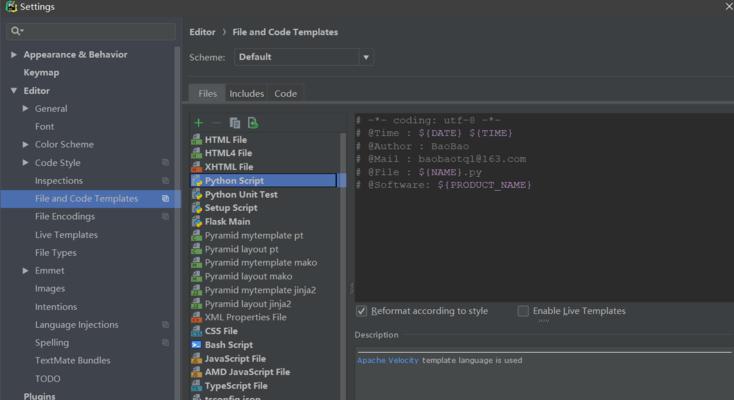Select Pyramid layout pt template
734x400 pixels.
click(x=242, y=249)
